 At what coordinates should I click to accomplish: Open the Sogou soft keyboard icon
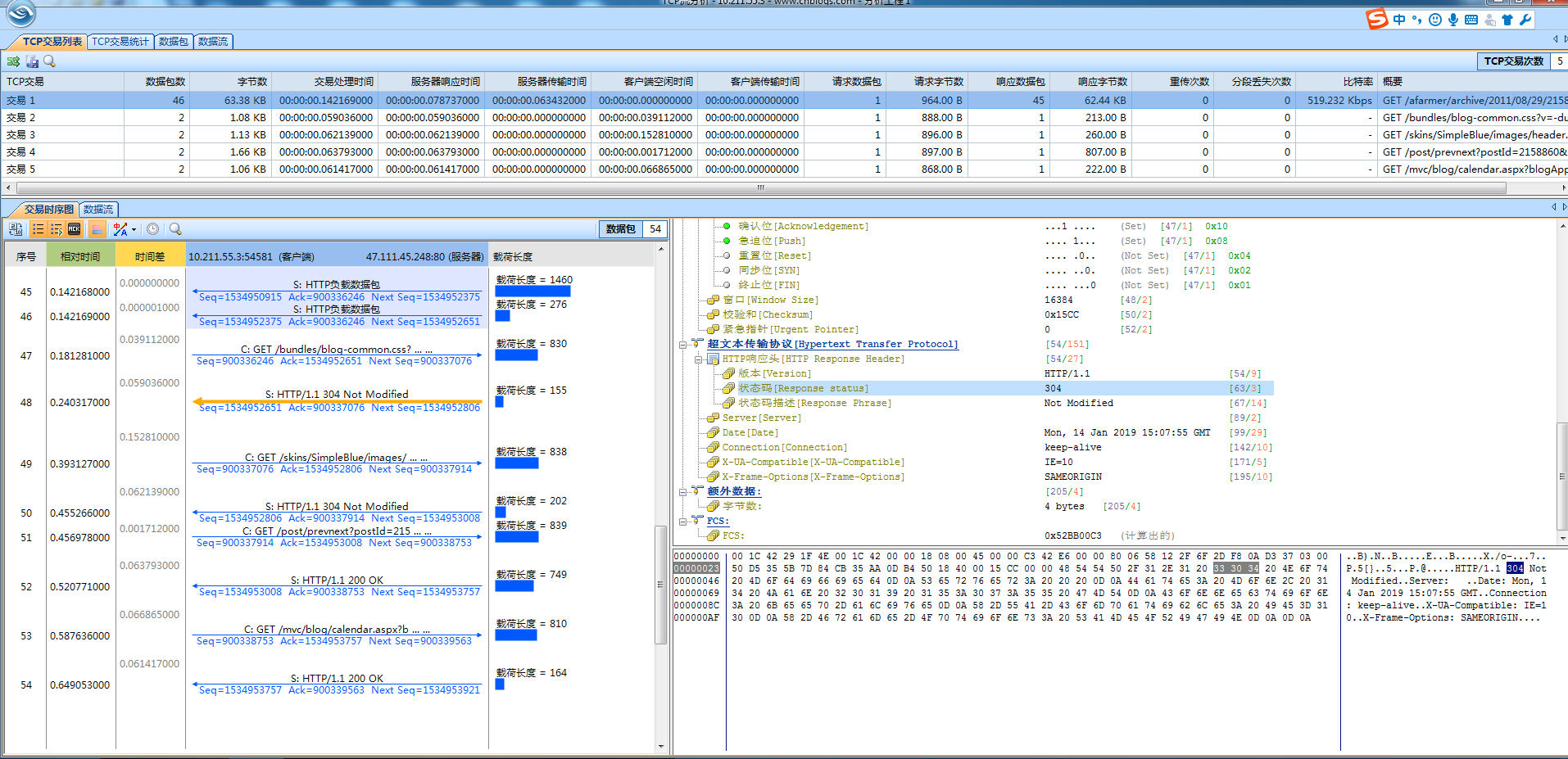coord(1471,19)
